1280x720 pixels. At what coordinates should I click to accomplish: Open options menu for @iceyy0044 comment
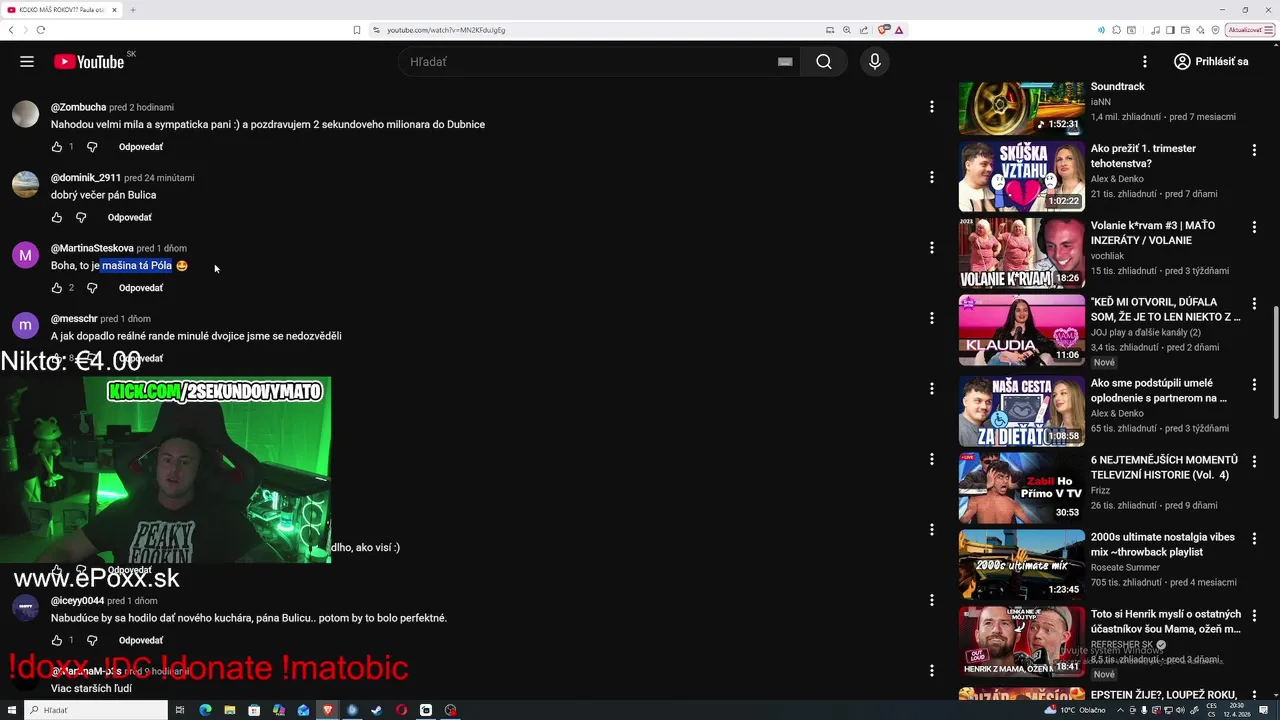pyautogui.click(x=931, y=600)
